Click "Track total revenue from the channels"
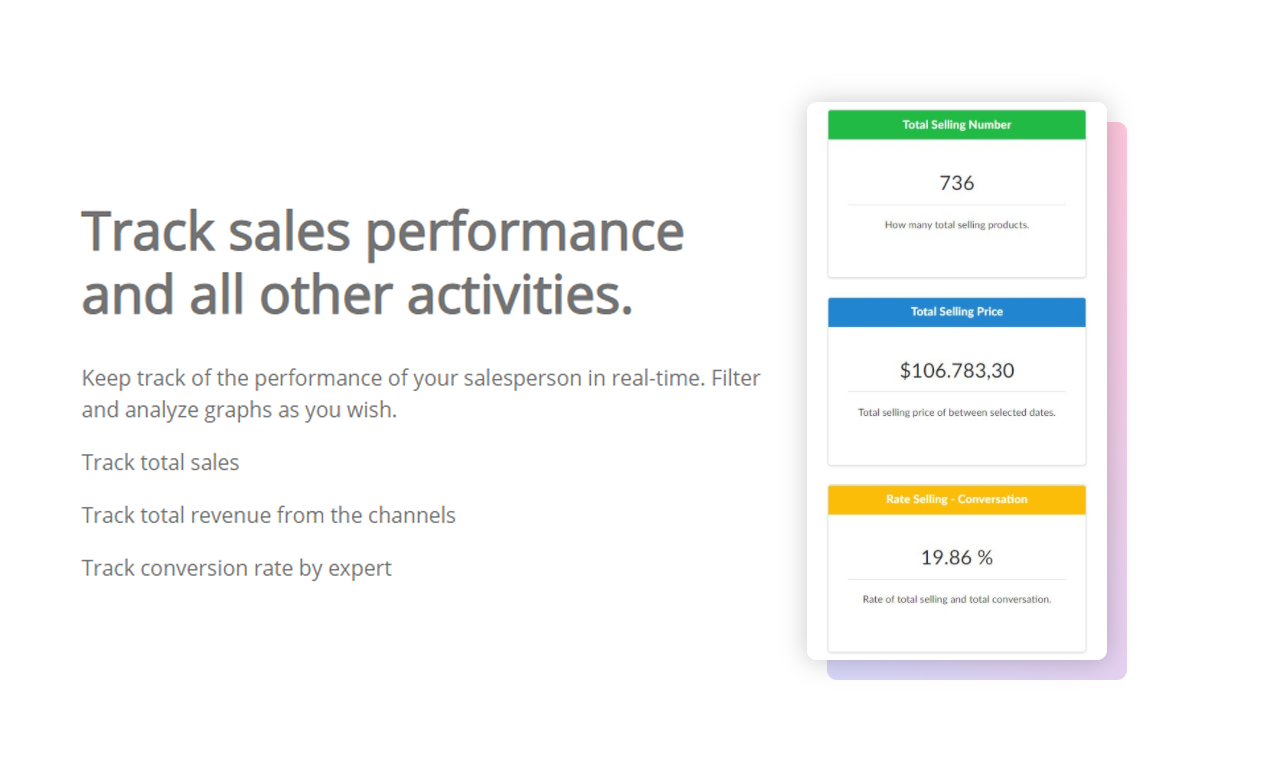The height and width of the screenshot is (760, 1270). pyautogui.click(x=268, y=516)
